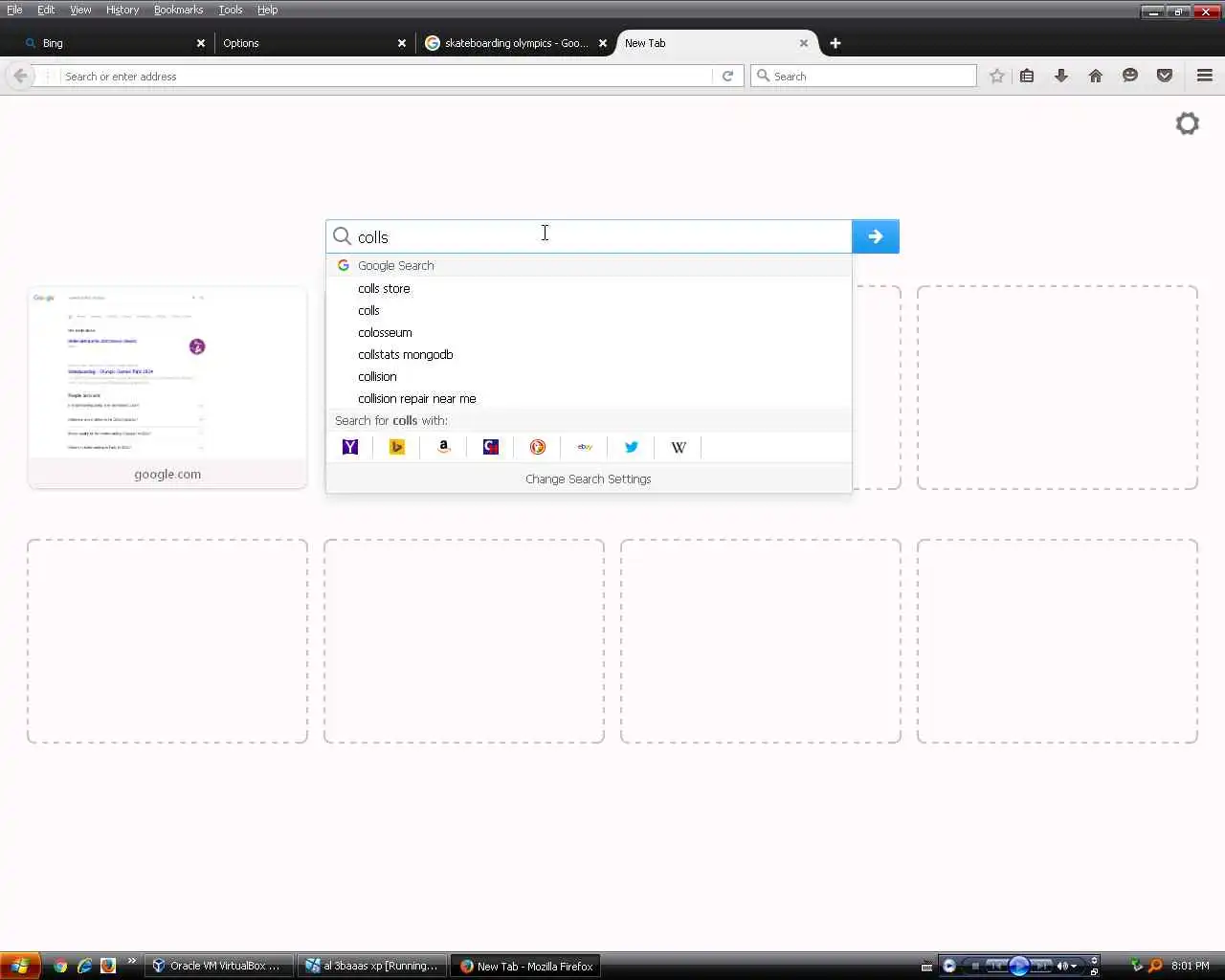Open the Edit menu
The width and height of the screenshot is (1225, 980).
(46, 10)
